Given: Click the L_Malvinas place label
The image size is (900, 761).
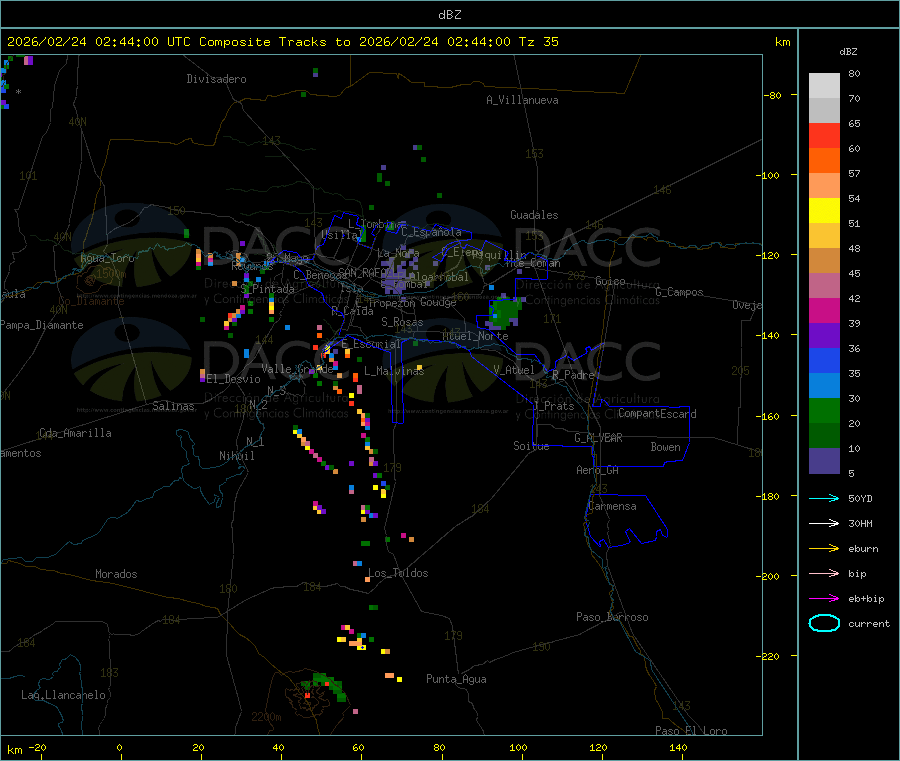Looking at the screenshot, I should coord(394,371).
